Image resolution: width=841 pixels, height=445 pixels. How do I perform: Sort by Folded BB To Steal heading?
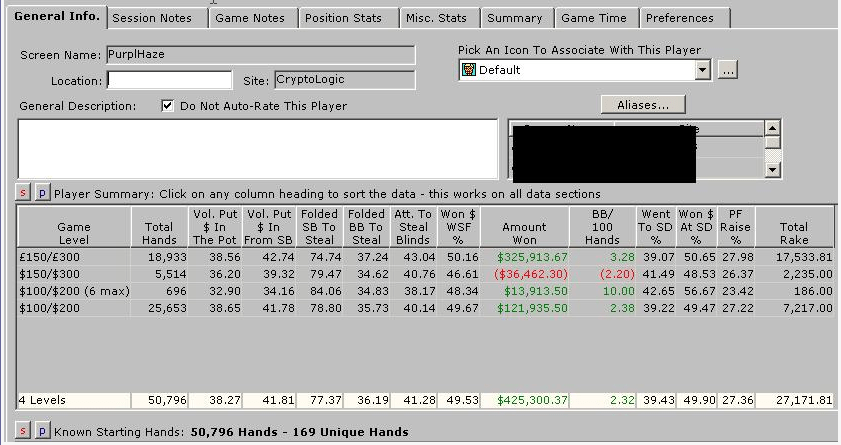tap(366, 227)
